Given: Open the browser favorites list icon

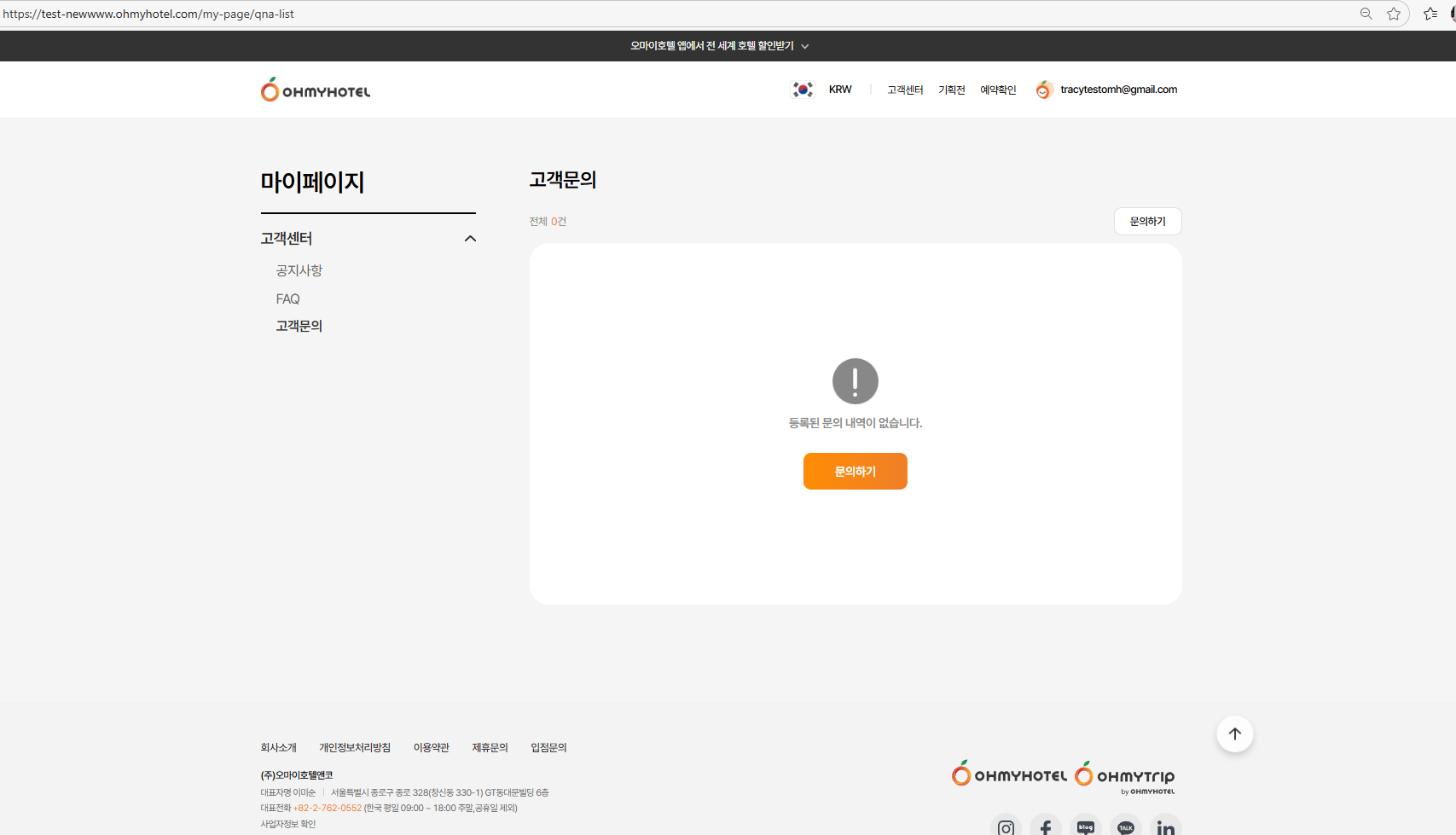Looking at the screenshot, I should click(1430, 14).
